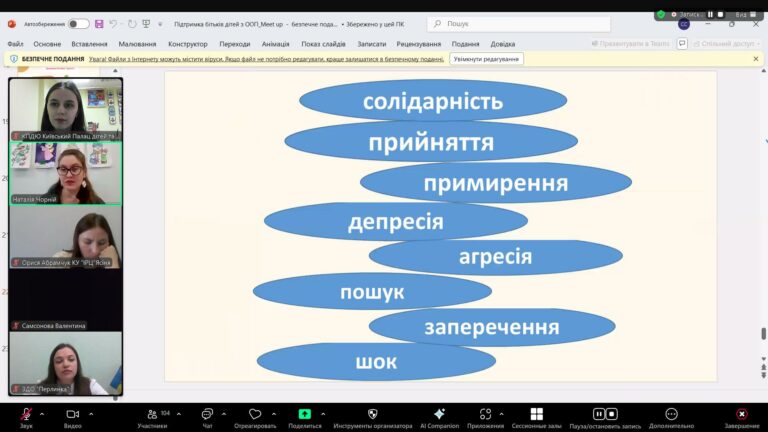The height and width of the screenshot is (432, 768).
Task: Click the vertical scrollbar of the slide view
Action: click(764, 220)
